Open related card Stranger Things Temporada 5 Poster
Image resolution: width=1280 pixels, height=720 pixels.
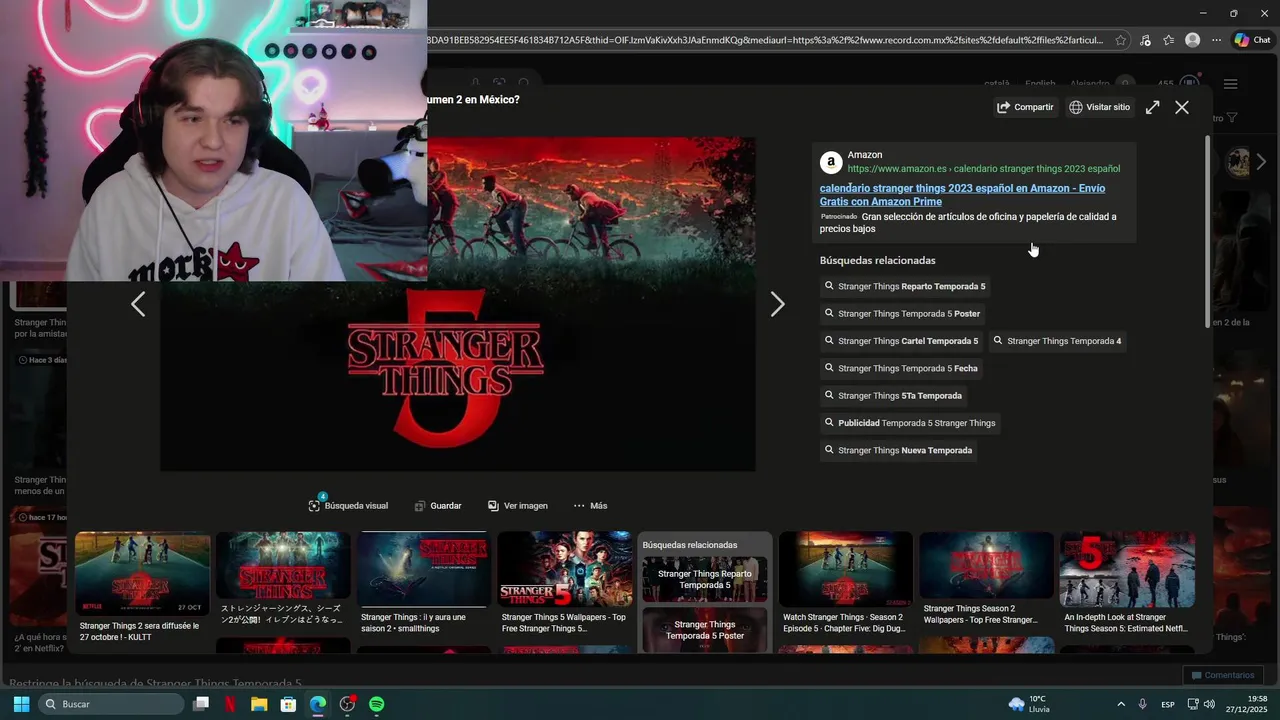[x=705, y=630]
